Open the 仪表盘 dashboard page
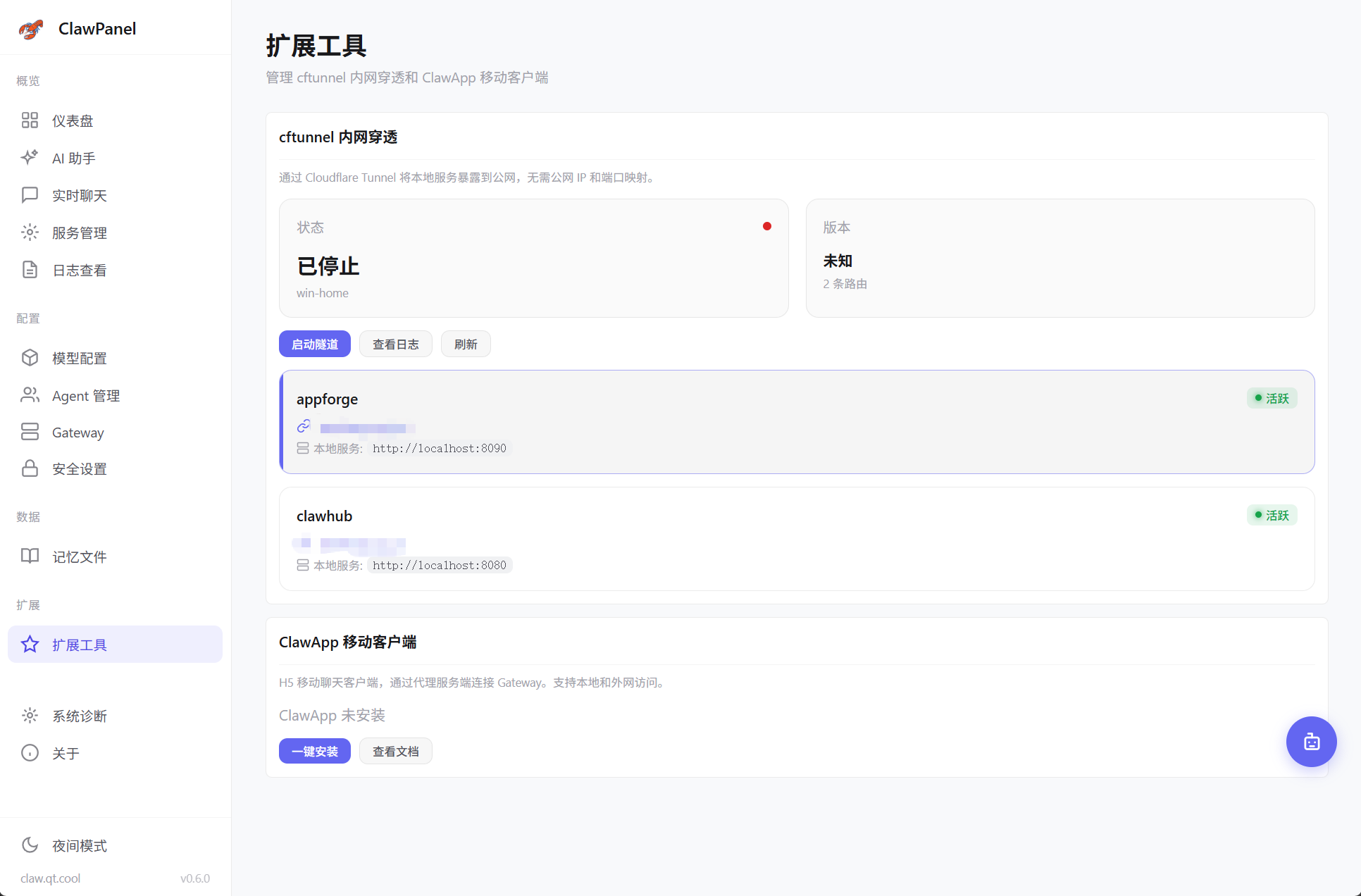 [x=72, y=120]
